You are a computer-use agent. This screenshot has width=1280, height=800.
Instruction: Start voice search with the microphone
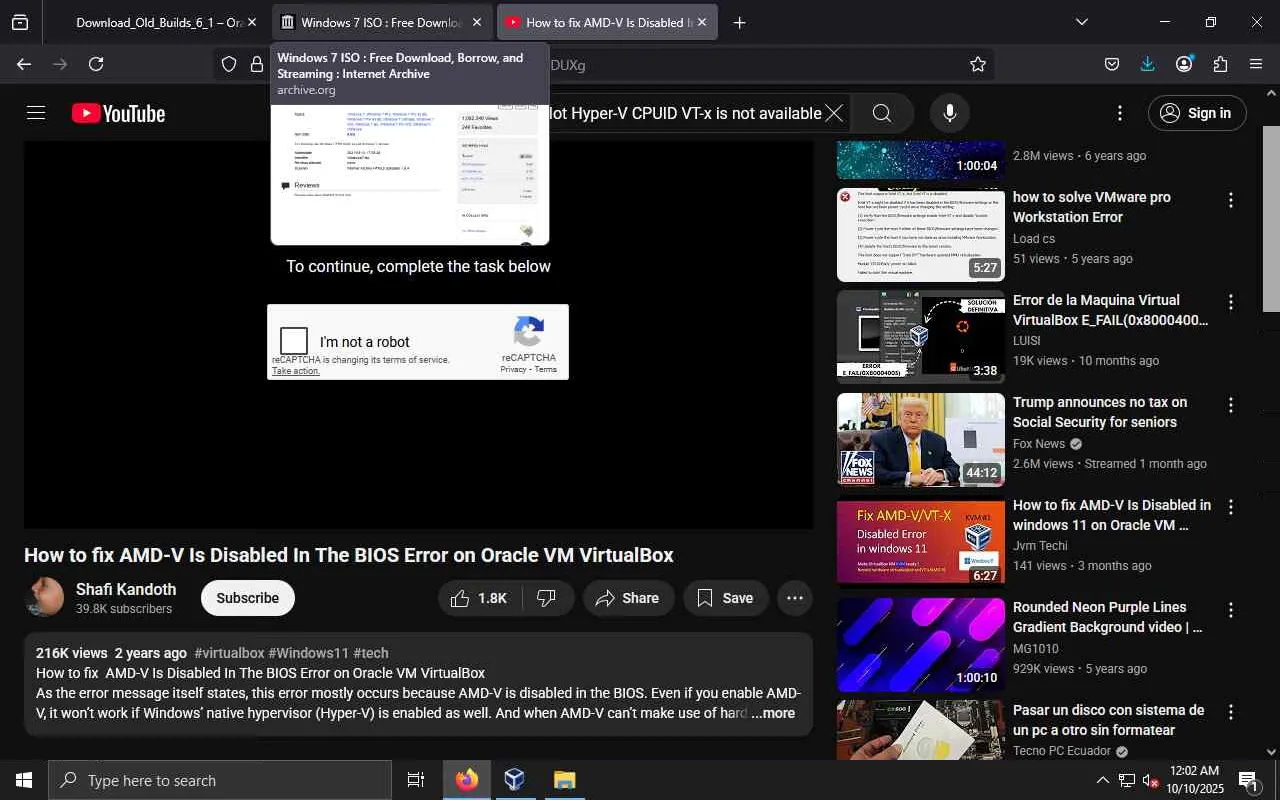(x=950, y=113)
